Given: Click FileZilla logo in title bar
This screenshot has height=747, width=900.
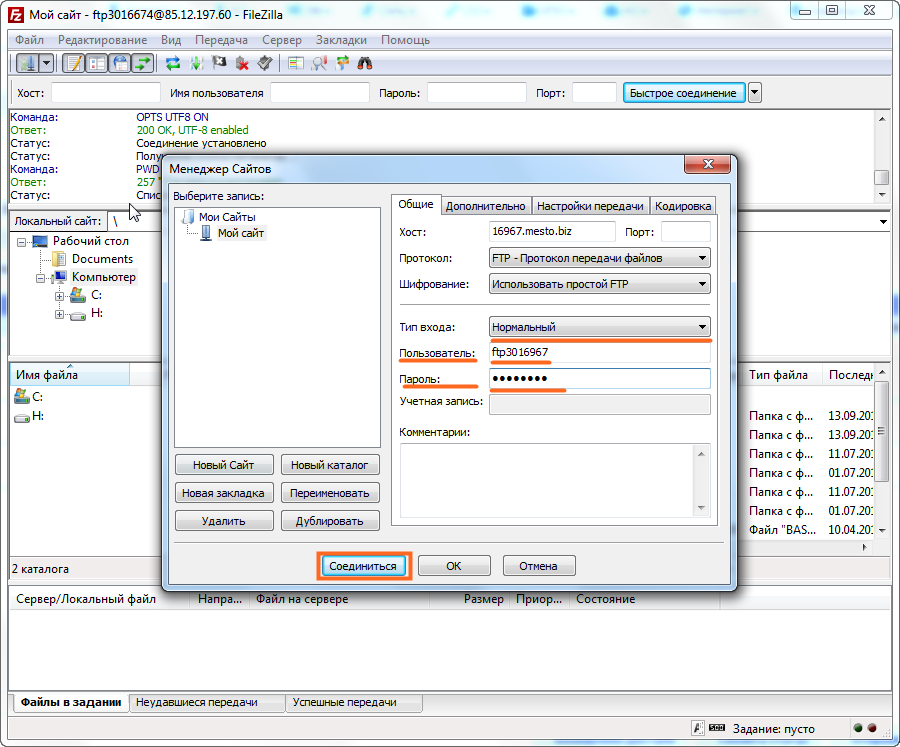Looking at the screenshot, I should click(16, 15).
